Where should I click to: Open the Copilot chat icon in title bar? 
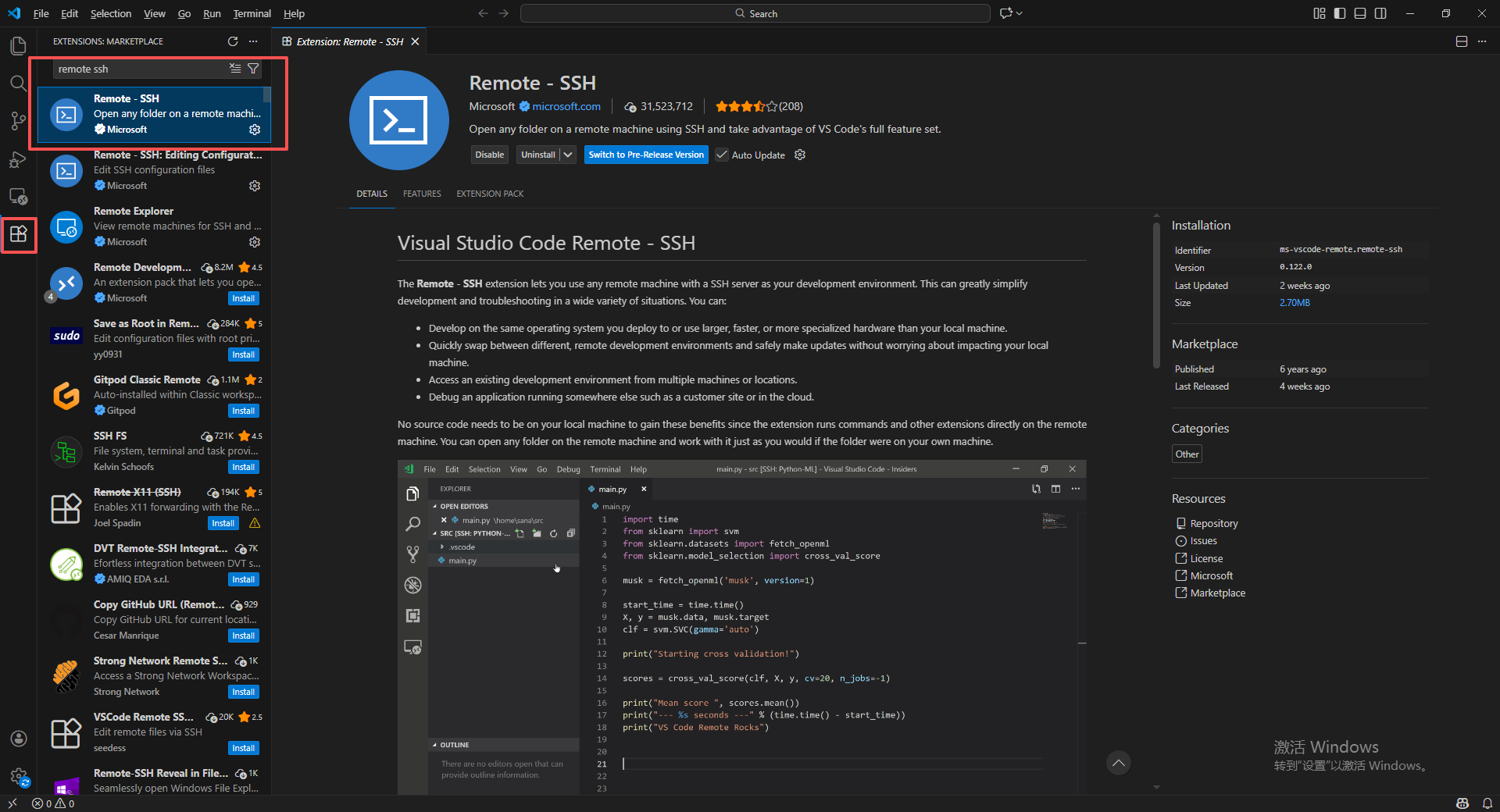click(1006, 13)
